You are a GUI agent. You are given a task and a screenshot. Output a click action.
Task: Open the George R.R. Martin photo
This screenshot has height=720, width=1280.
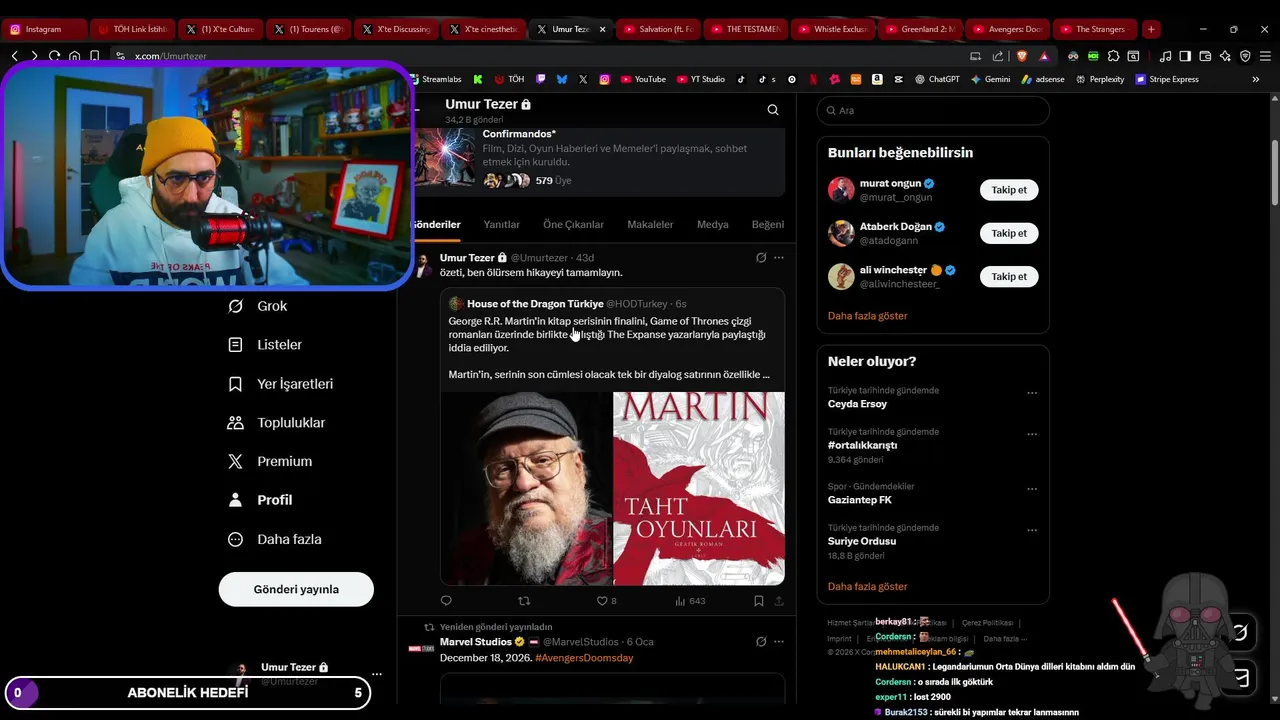click(x=526, y=488)
